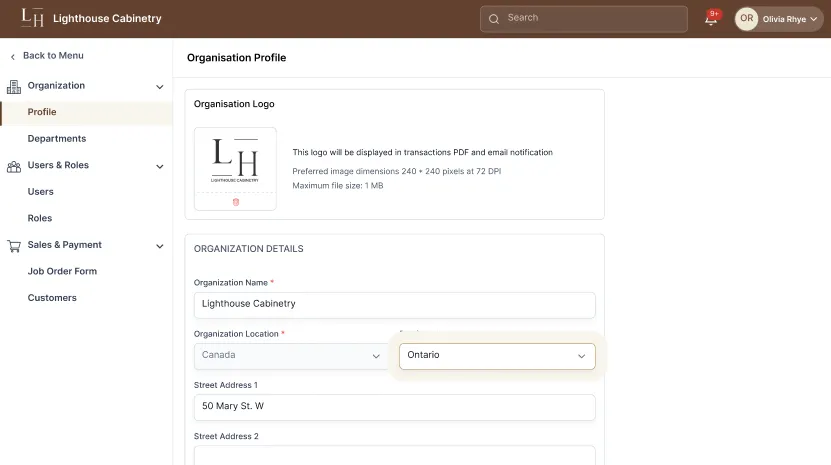Delete the organisation logo with trash icon
Image resolution: width=831 pixels, height=465 pixels.
click(x=236, y=202)
